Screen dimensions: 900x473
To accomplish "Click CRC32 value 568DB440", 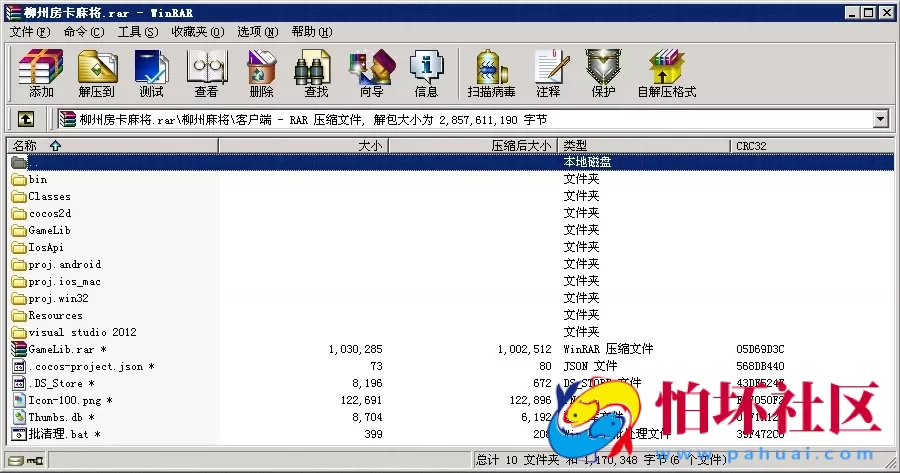I will 761,366.
